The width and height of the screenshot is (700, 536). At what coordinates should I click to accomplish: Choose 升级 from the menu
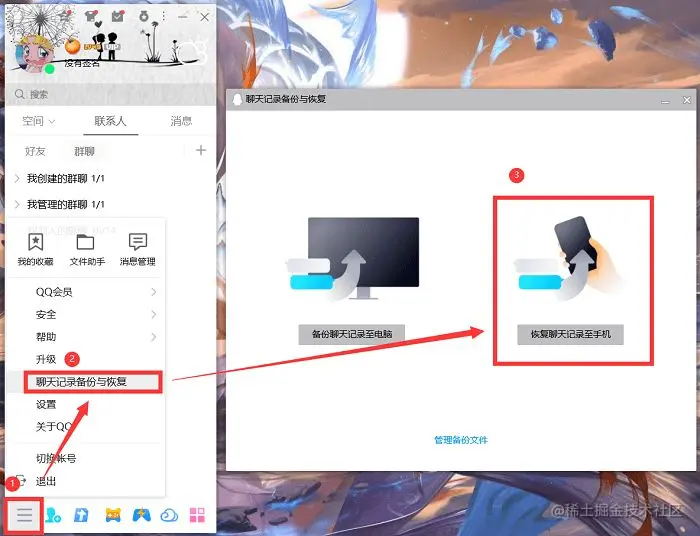click(x=46, y=359)
